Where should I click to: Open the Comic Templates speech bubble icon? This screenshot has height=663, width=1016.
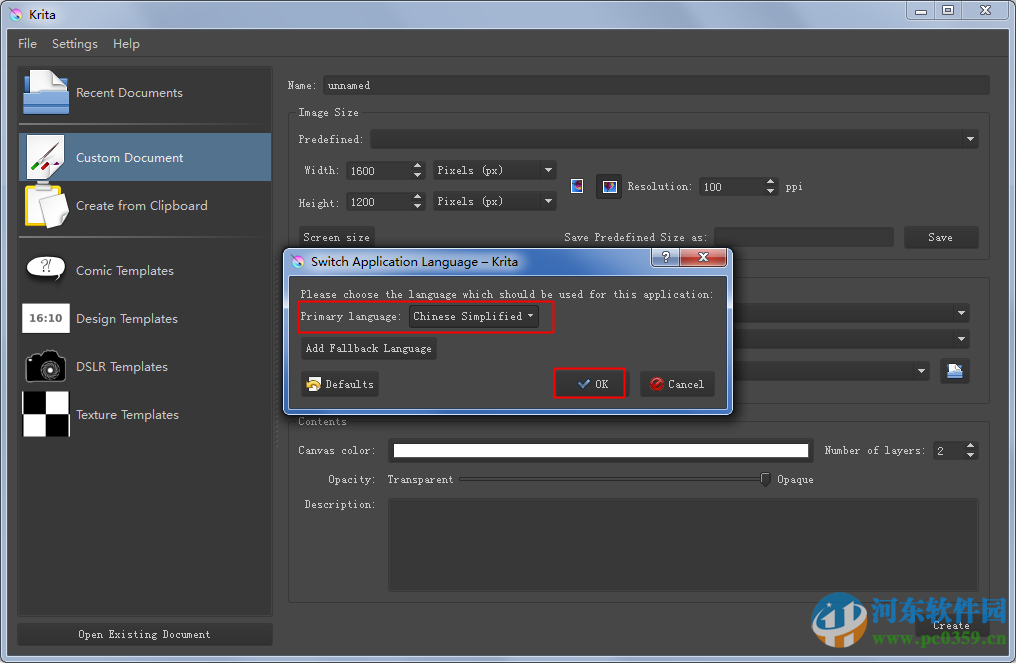45,268
